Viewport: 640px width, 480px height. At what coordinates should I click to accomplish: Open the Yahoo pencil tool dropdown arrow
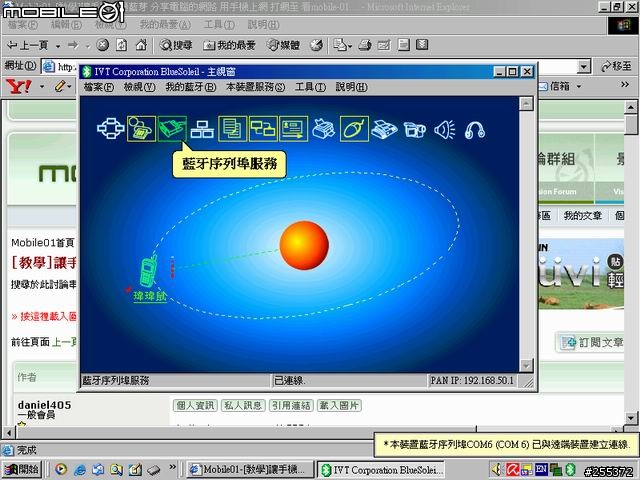(x=69, y=86)
